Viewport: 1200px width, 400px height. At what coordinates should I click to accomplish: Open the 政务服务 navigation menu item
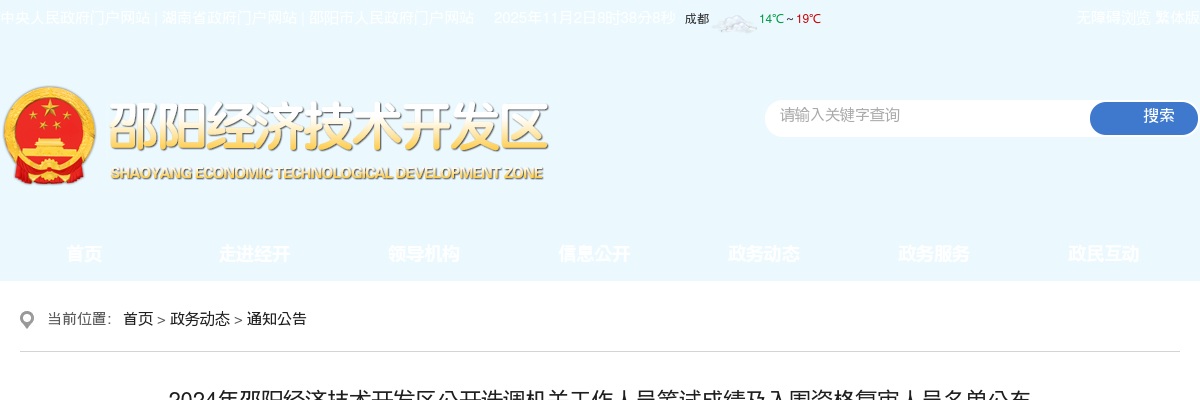point(934,254)
